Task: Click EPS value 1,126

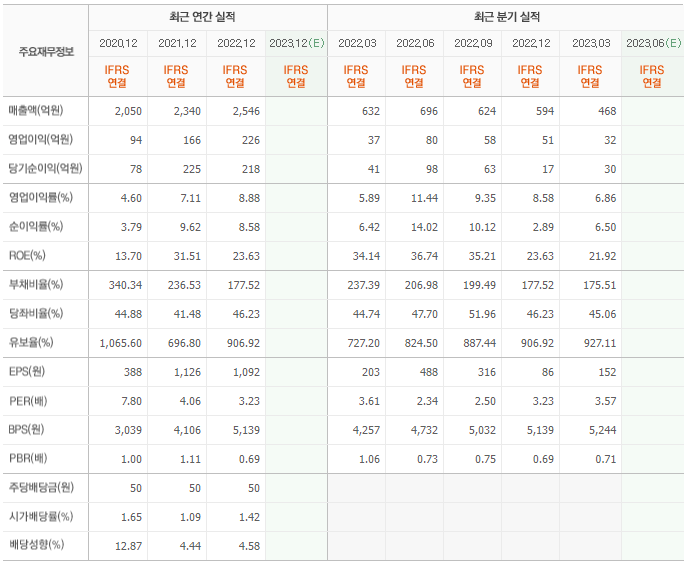Action: 187,372
